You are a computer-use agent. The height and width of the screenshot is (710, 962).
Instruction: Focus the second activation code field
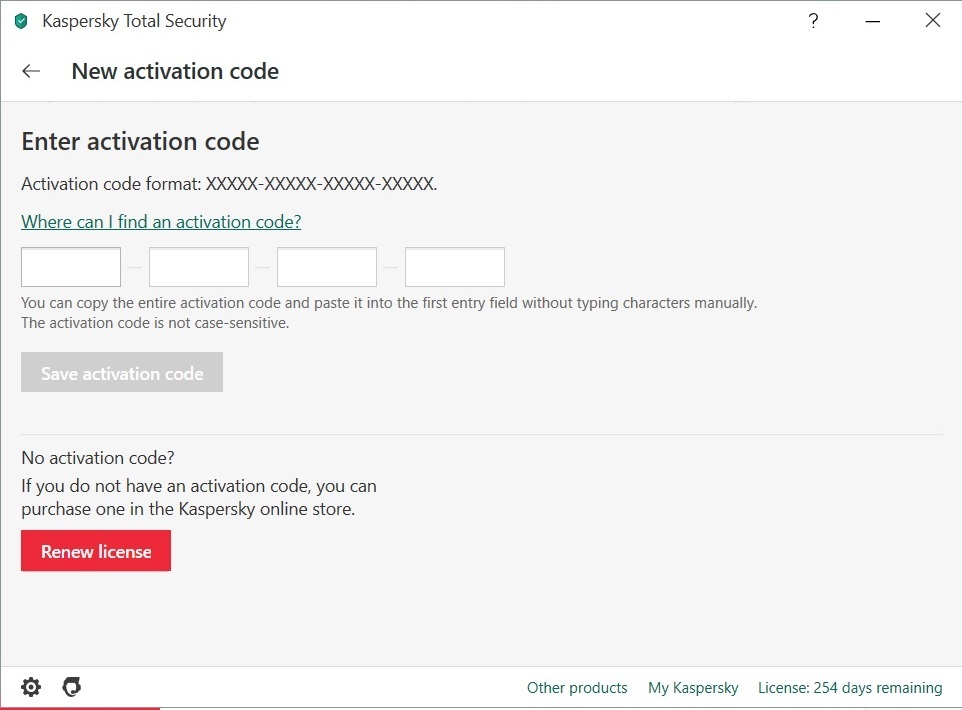pyautogui.click(x=199, y=267)
